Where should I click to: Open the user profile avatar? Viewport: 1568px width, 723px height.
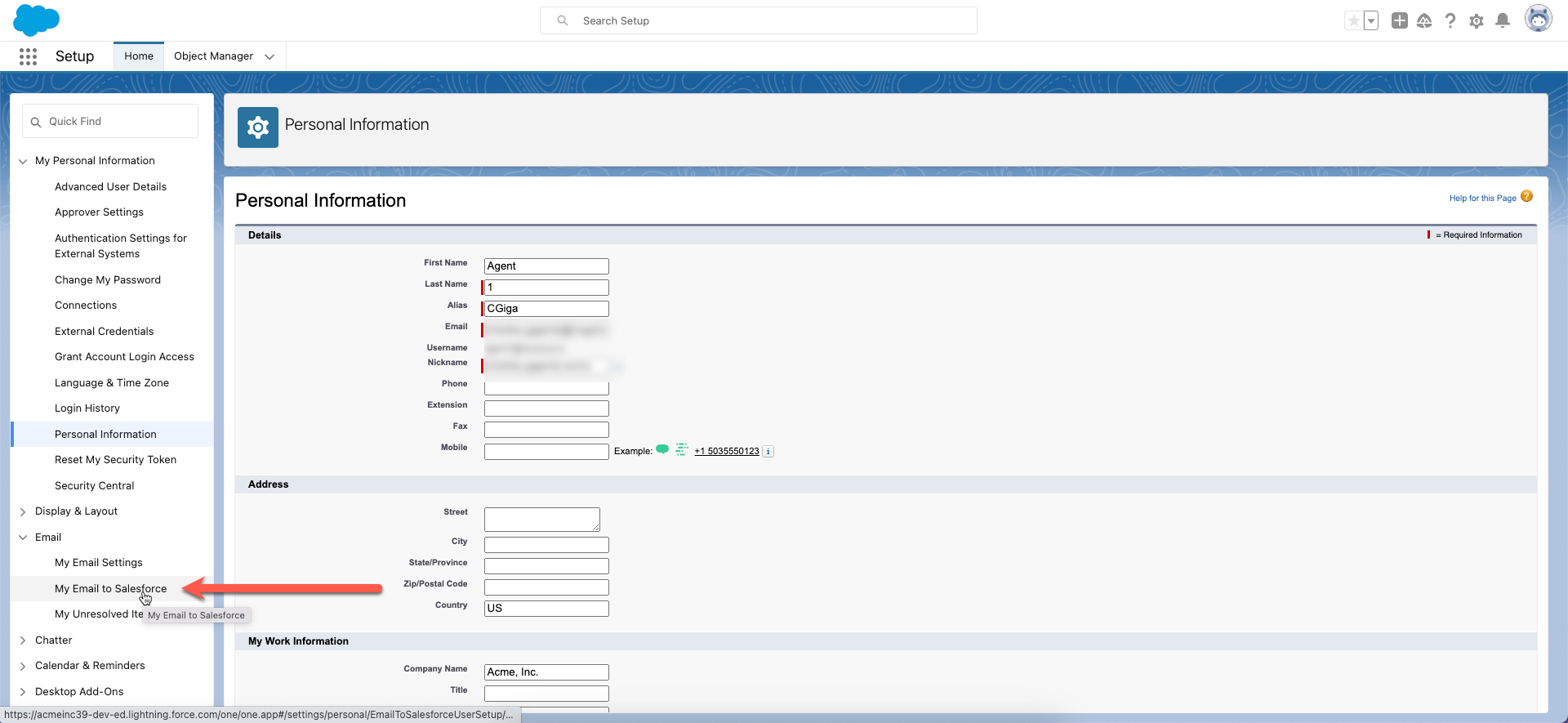(1538, 20)
